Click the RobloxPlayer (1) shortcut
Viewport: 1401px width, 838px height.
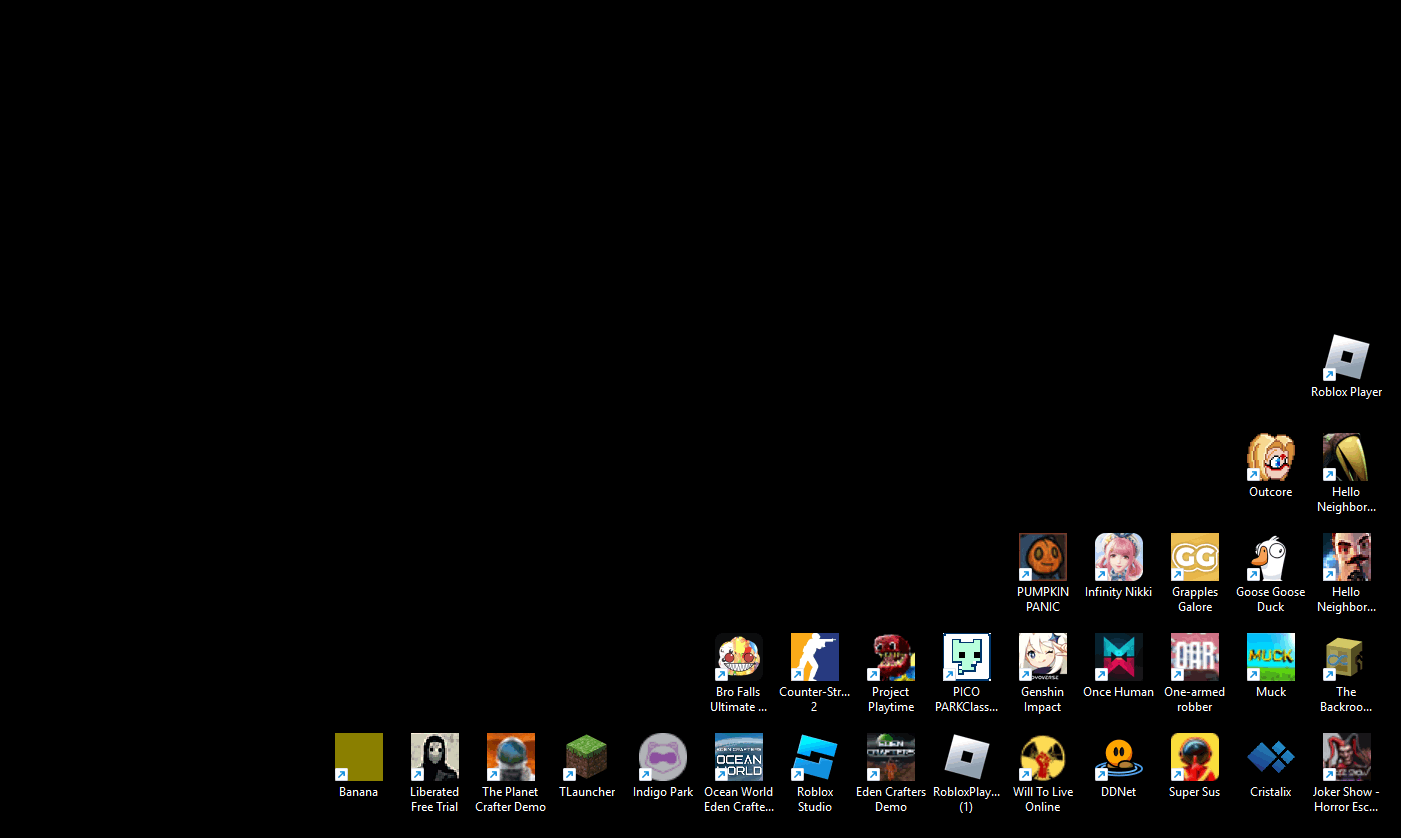tap(966, 757)
